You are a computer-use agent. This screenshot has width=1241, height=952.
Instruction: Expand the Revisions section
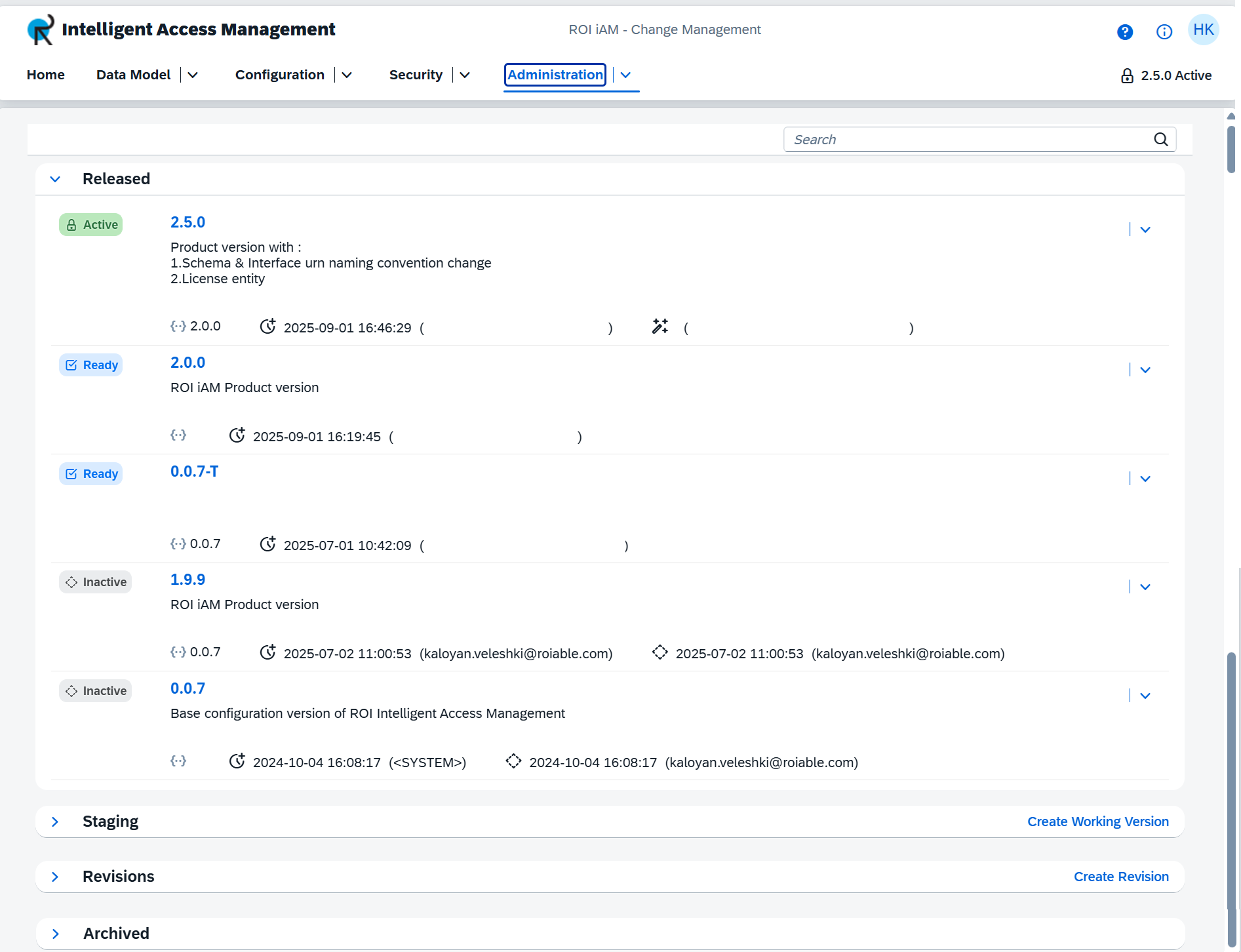(56, 877)
